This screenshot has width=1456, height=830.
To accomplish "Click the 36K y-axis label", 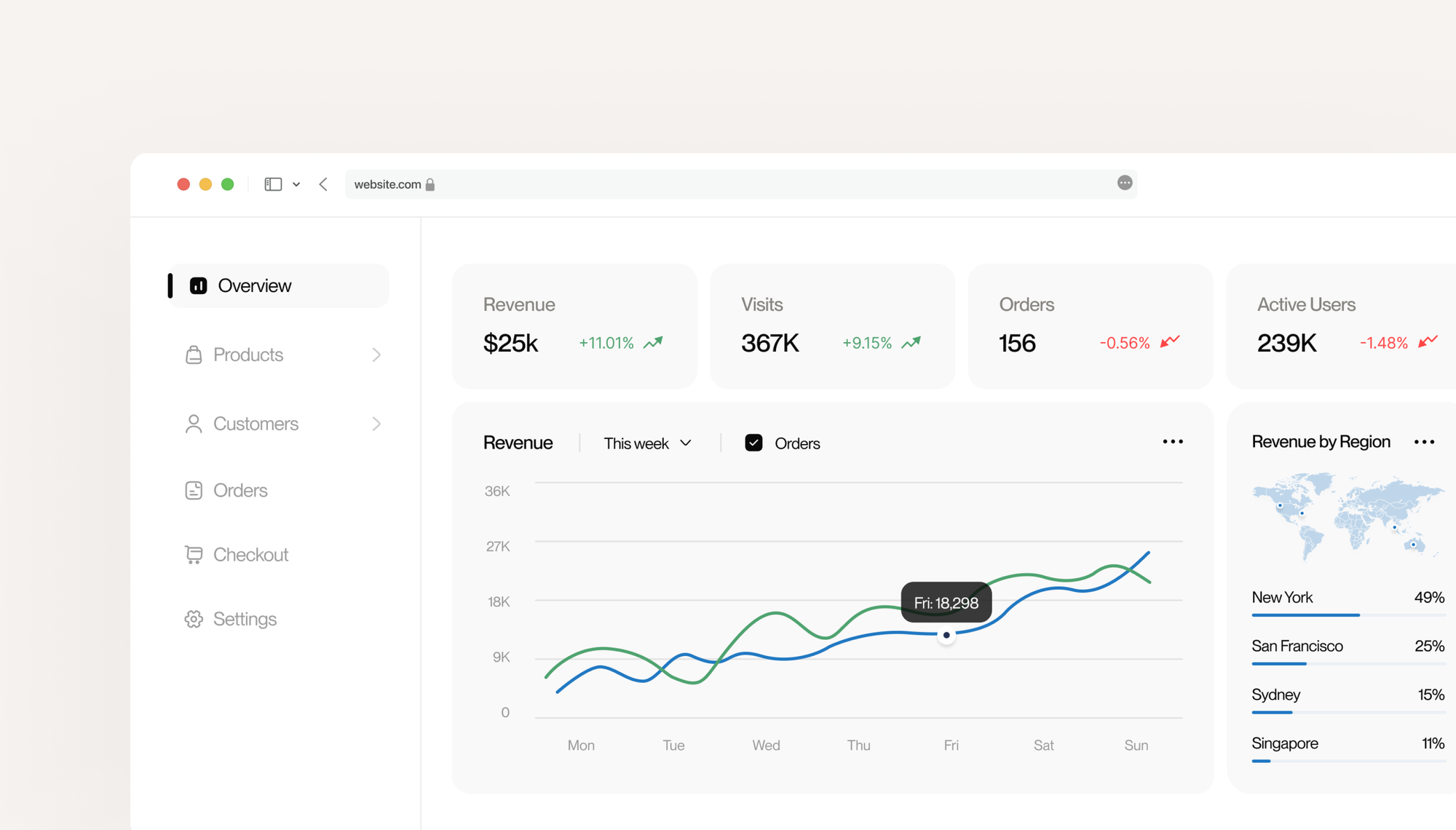I will click(497, 491).
